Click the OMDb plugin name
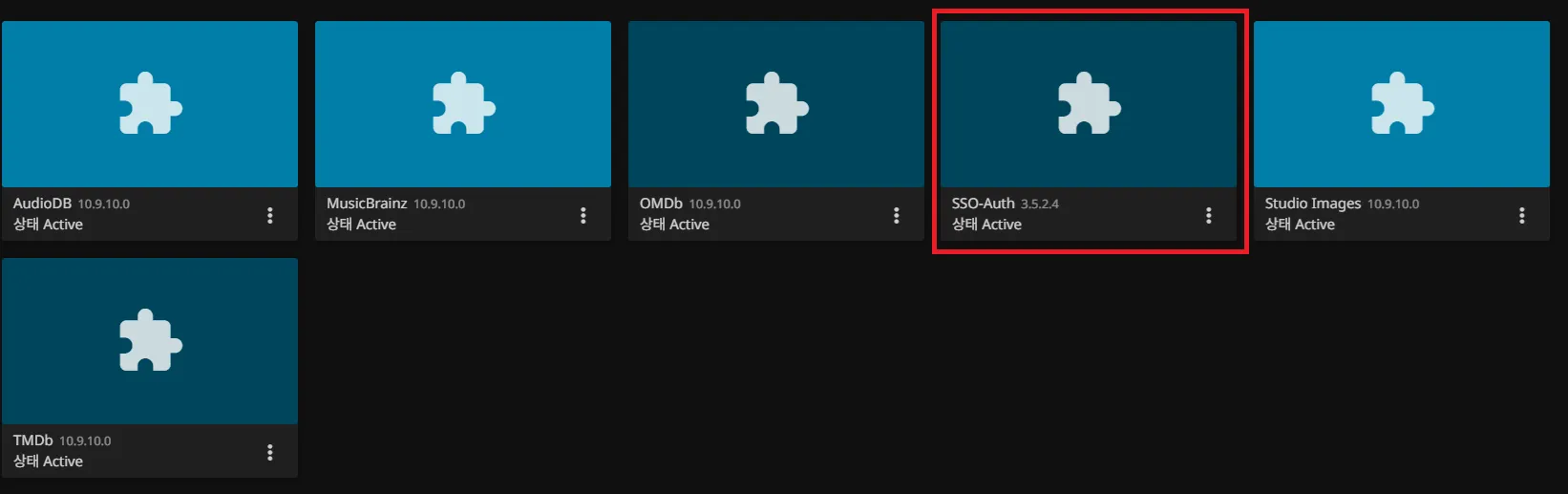Viewport: 1568px width, 494px height. click(x=661, y=204)
